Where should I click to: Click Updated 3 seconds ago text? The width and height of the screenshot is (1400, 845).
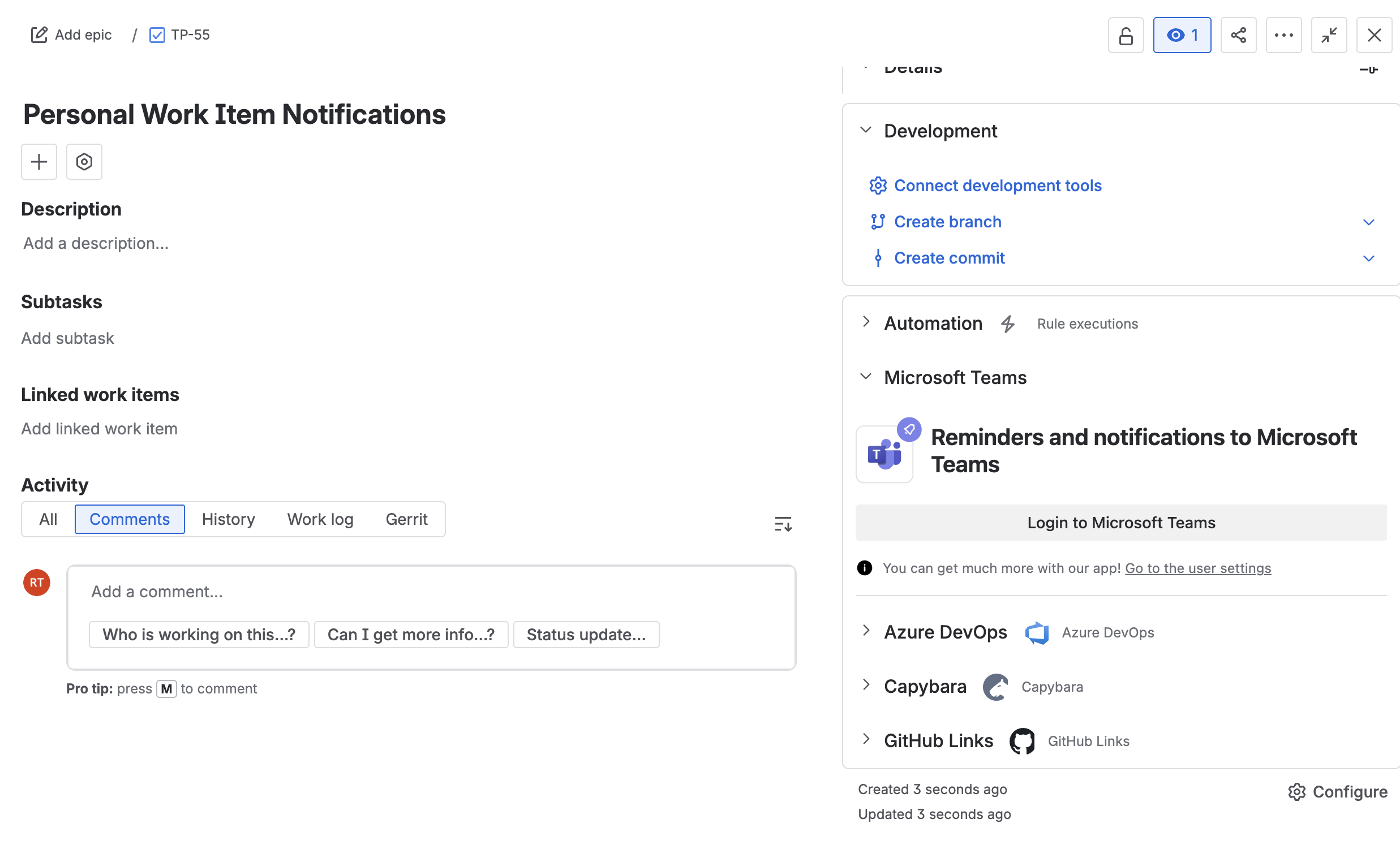934,814
